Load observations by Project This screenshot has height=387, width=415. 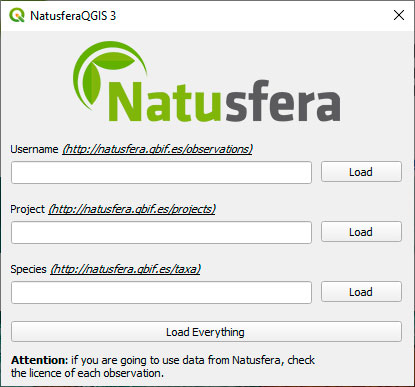coord(361,232)
